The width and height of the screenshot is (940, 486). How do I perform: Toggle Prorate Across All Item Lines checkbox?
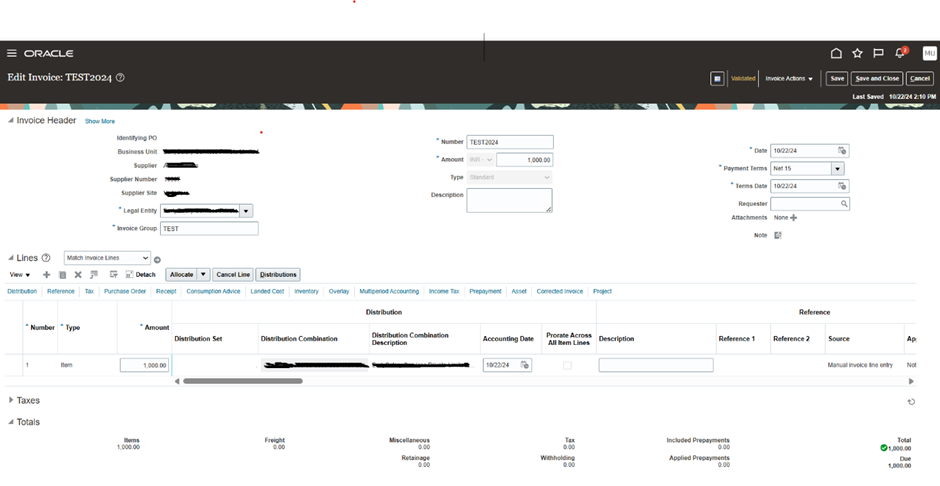coord(568,366)
